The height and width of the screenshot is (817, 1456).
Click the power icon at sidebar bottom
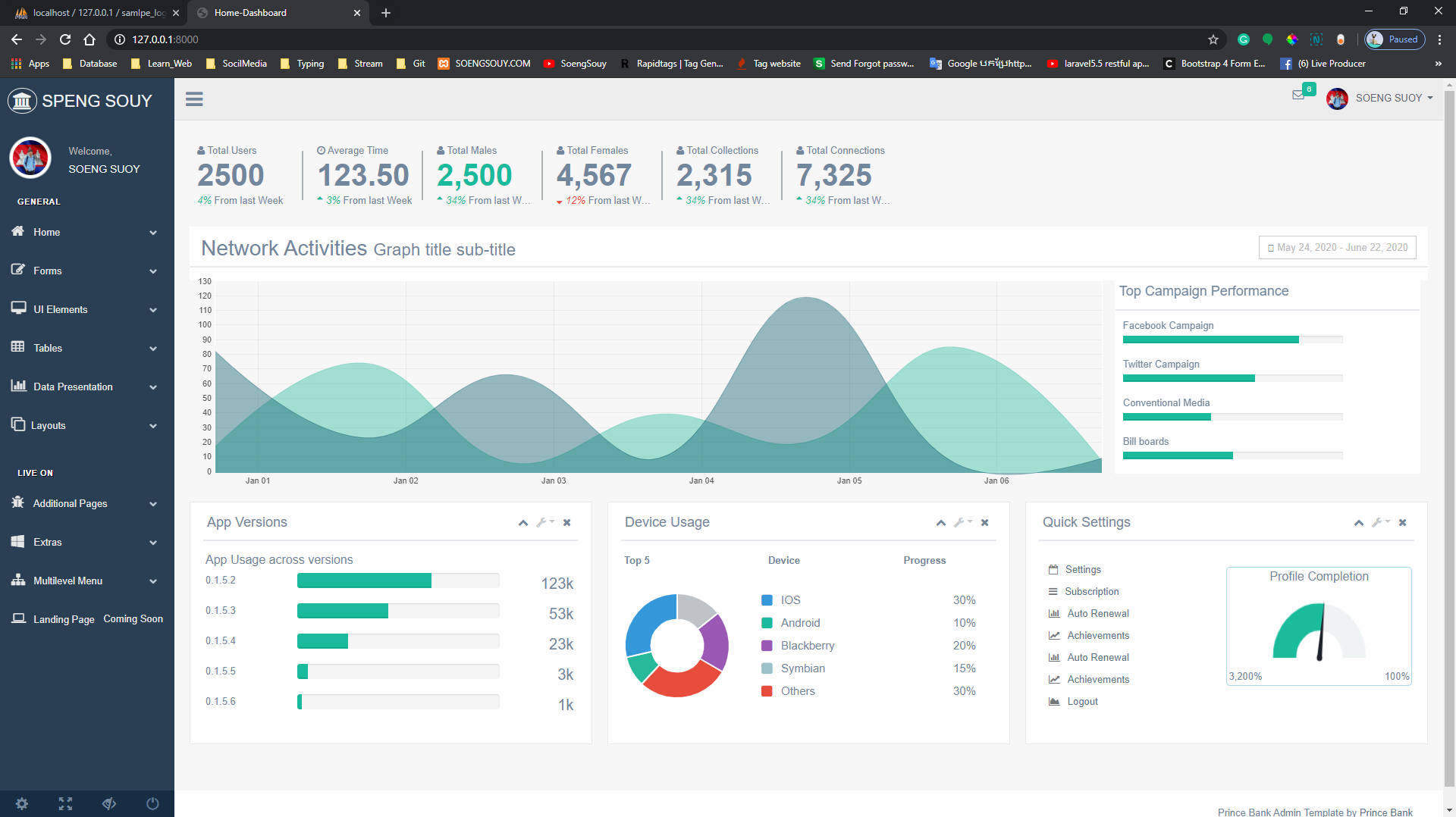(152, 803)
